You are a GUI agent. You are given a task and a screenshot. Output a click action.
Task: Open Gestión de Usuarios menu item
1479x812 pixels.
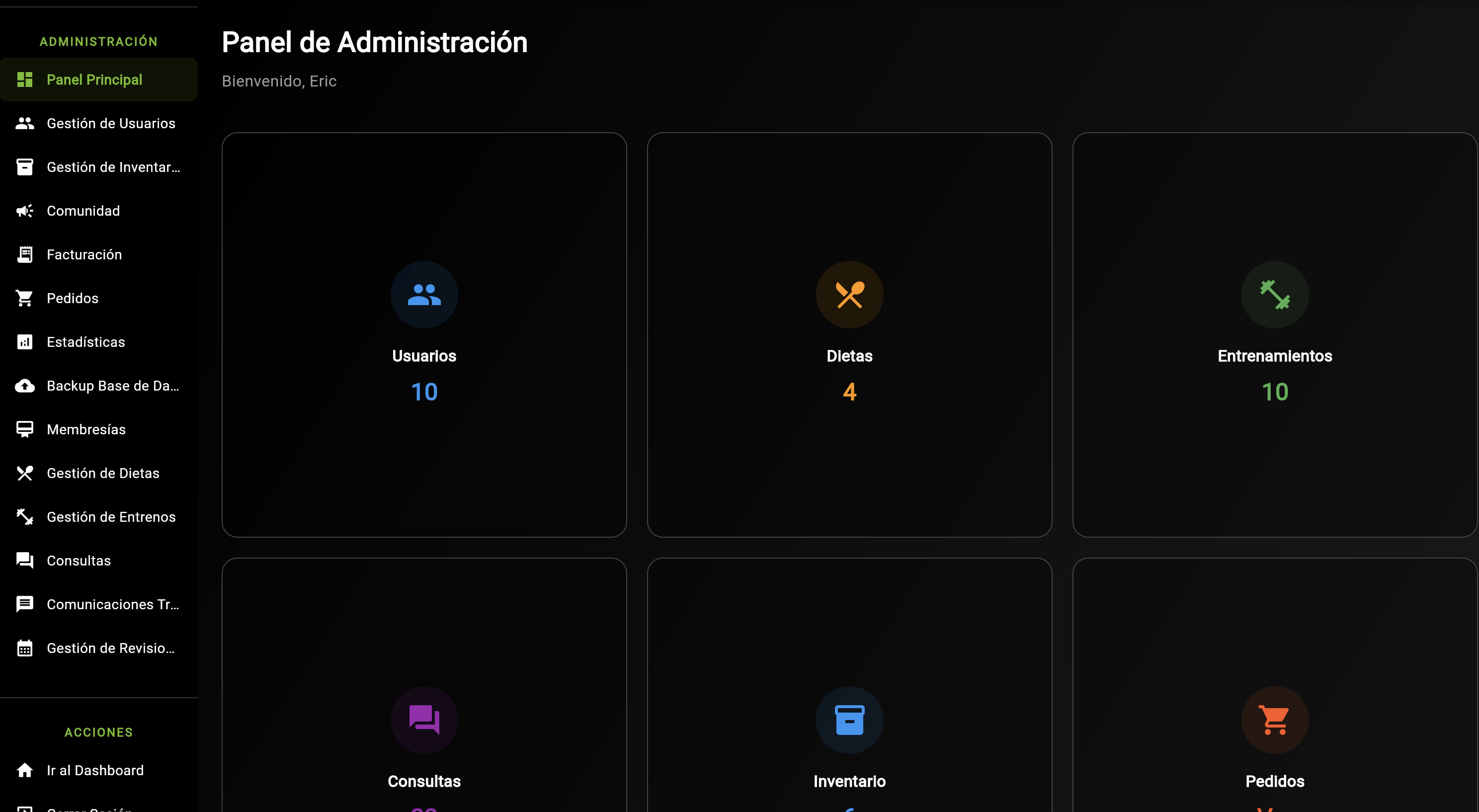coord(111,123)
